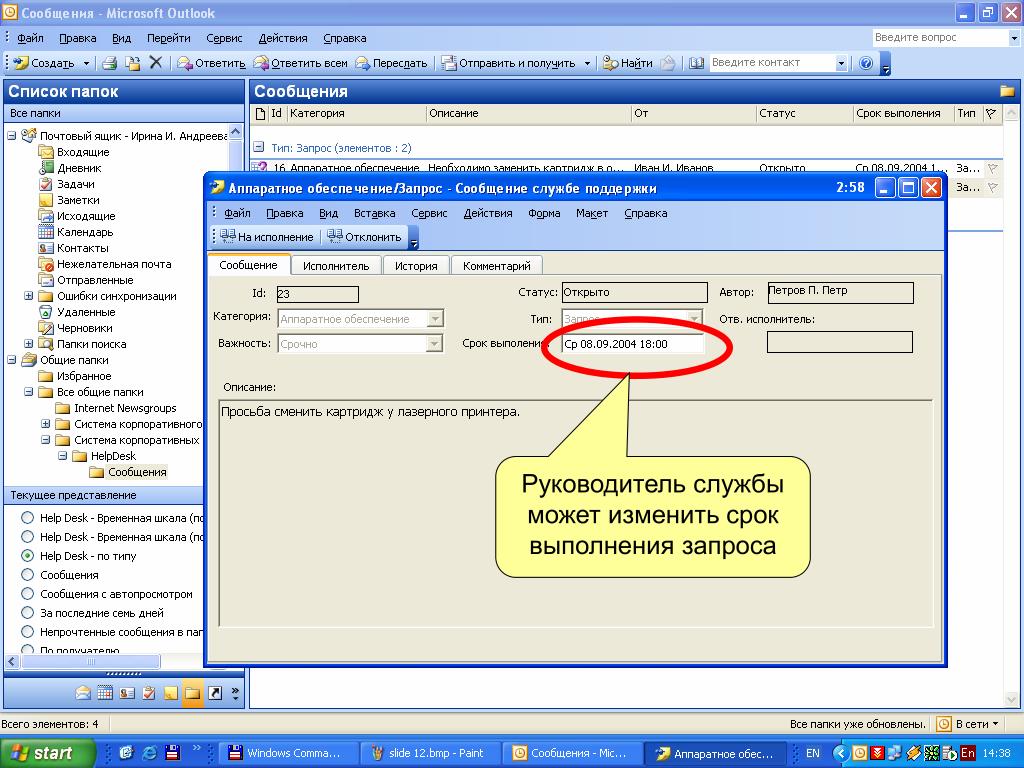1024x768 pixels.
Task: Open the Категория combo box dropdown
Action: 434,319
